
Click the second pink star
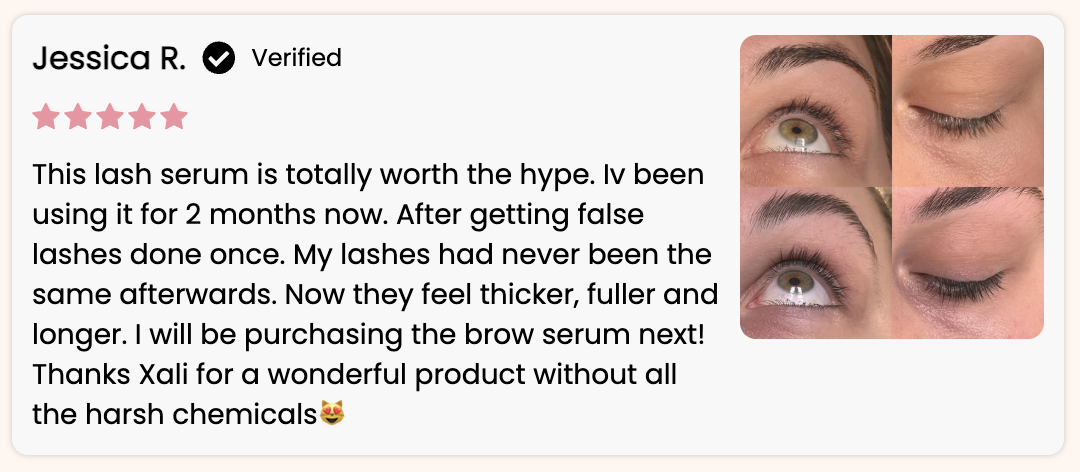coord(78,116)
